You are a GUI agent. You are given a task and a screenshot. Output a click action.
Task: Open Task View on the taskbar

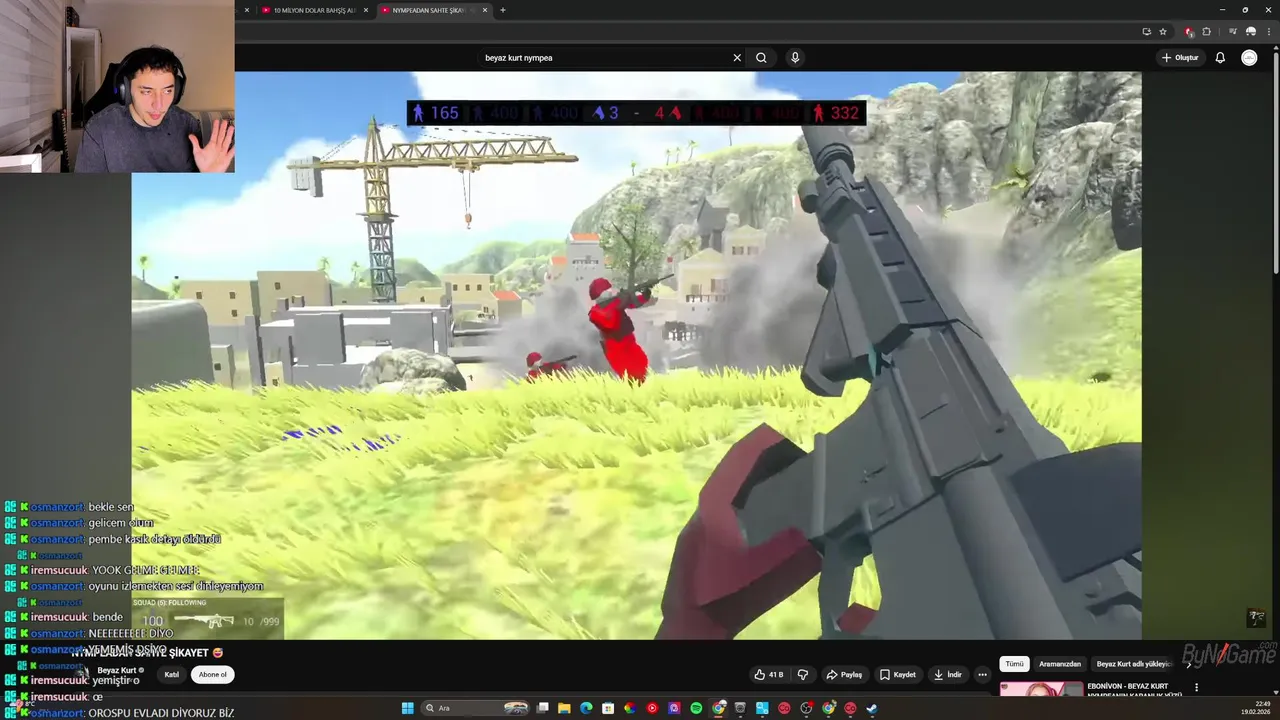542,708
